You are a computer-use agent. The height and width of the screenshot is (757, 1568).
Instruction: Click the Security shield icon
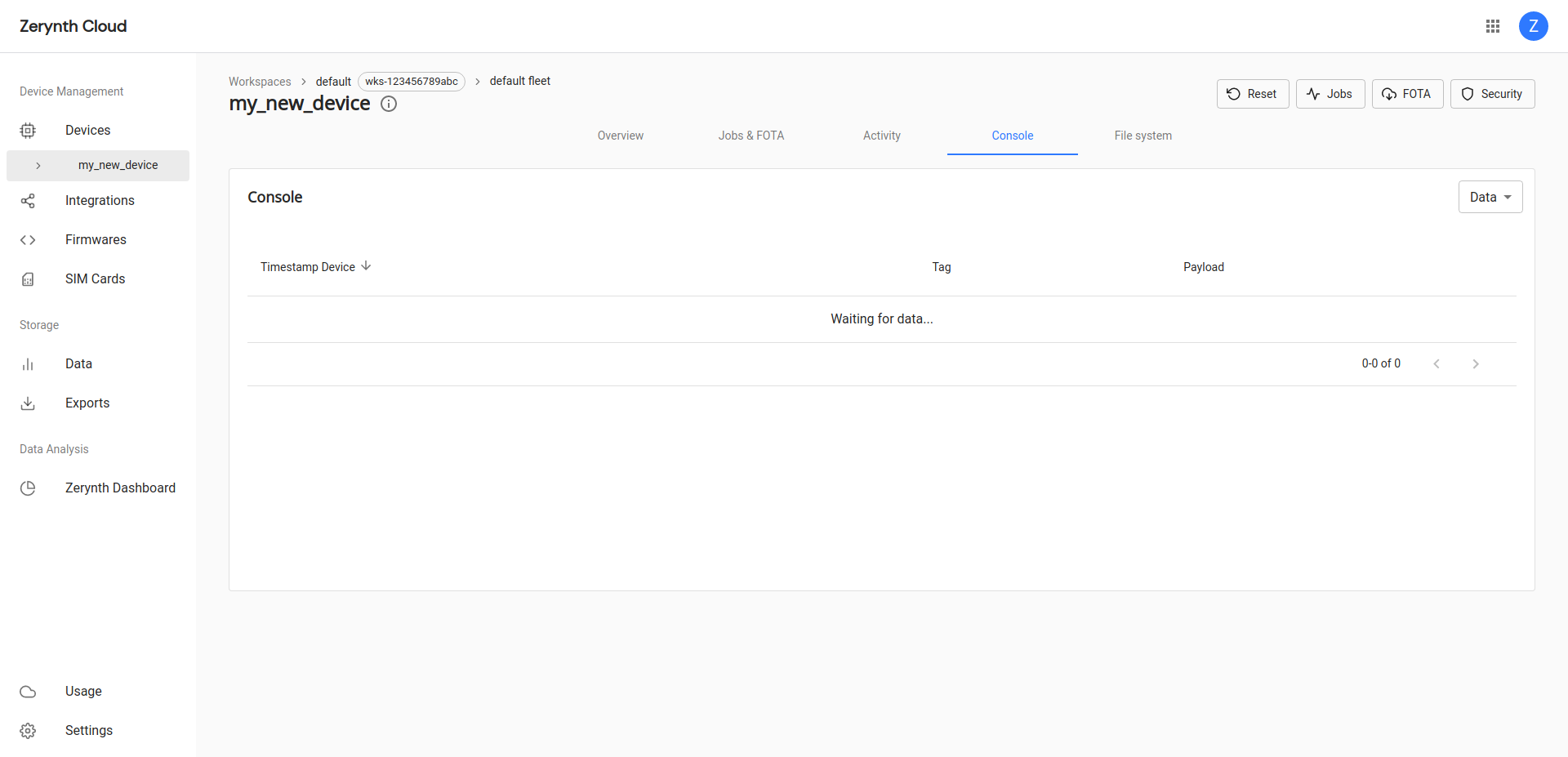coord(1468,94)
